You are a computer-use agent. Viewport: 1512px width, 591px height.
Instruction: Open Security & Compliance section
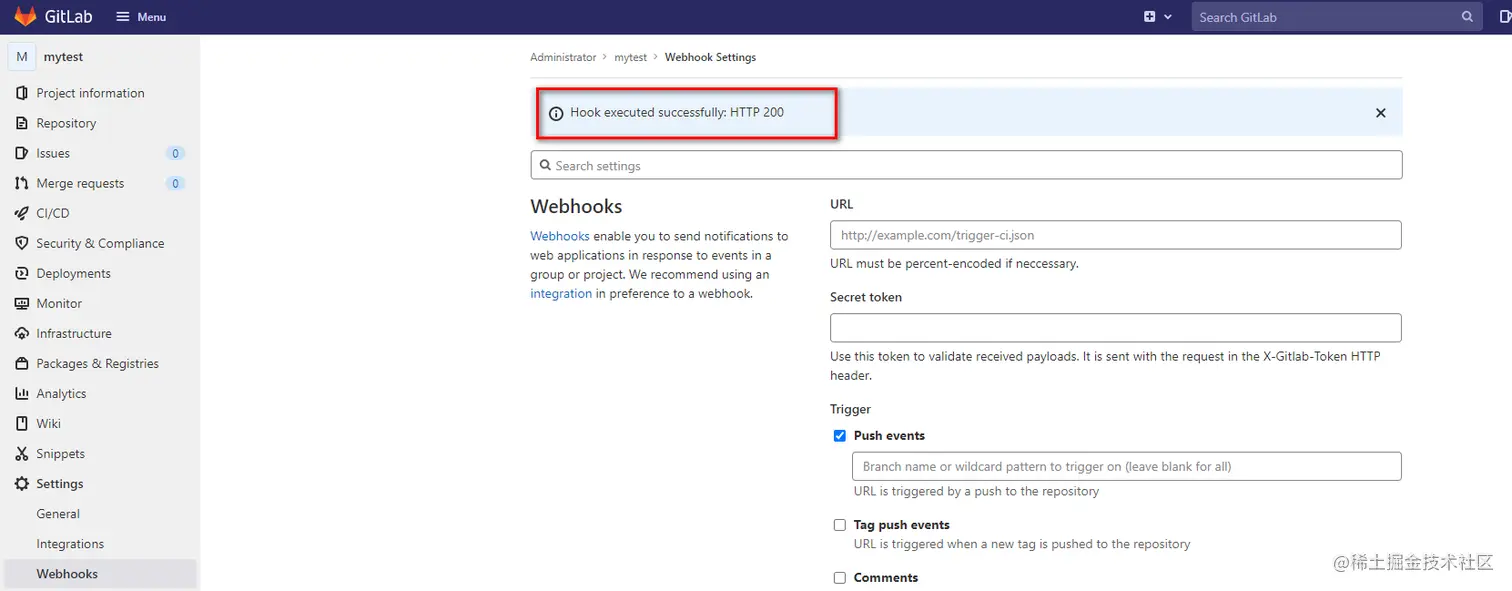[x=100, y=243]
